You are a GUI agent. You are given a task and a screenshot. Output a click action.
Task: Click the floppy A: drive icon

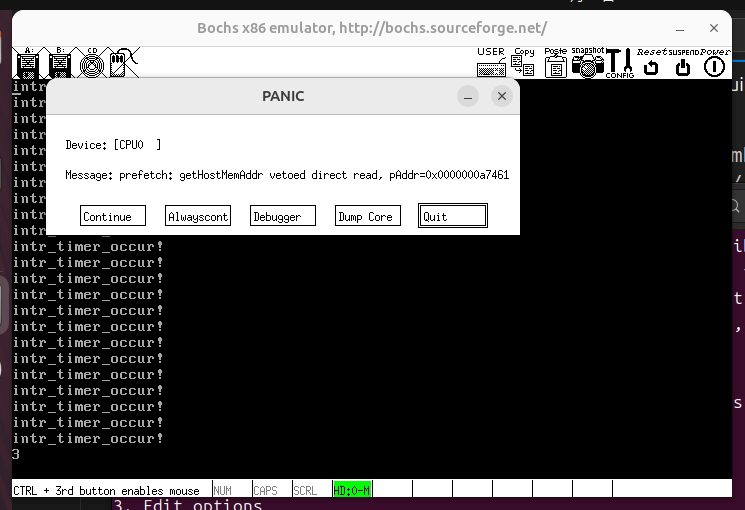coord(28,63)
